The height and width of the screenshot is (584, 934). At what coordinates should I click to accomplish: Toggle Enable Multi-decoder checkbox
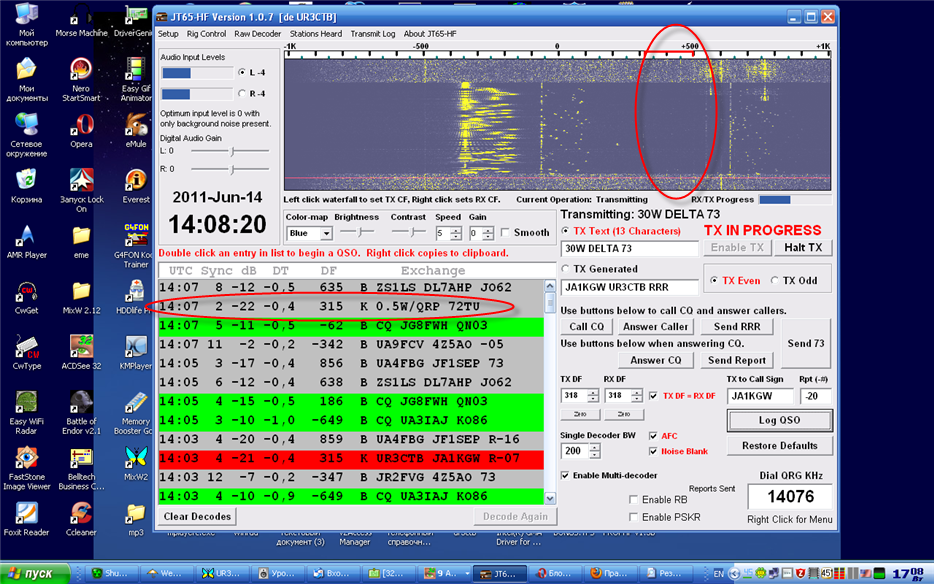(565, 475)
